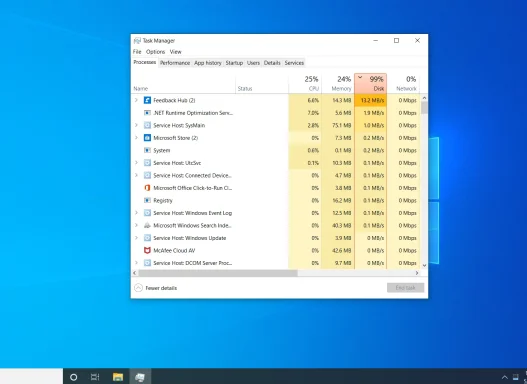This screenshot has width=527, height=384.
Task: Click the vertical scrollbar thumb
Action: tap(424, 108)
